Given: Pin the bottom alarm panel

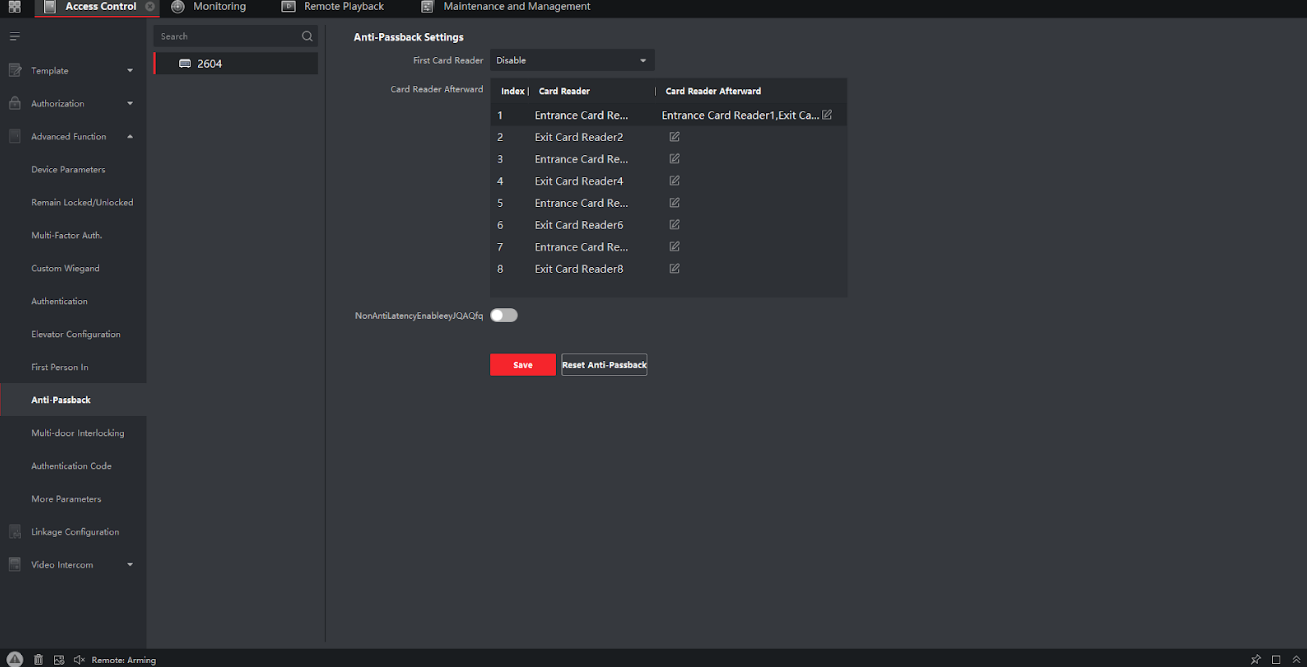Looking at the screenshot, I should [x=1255, y=660].
